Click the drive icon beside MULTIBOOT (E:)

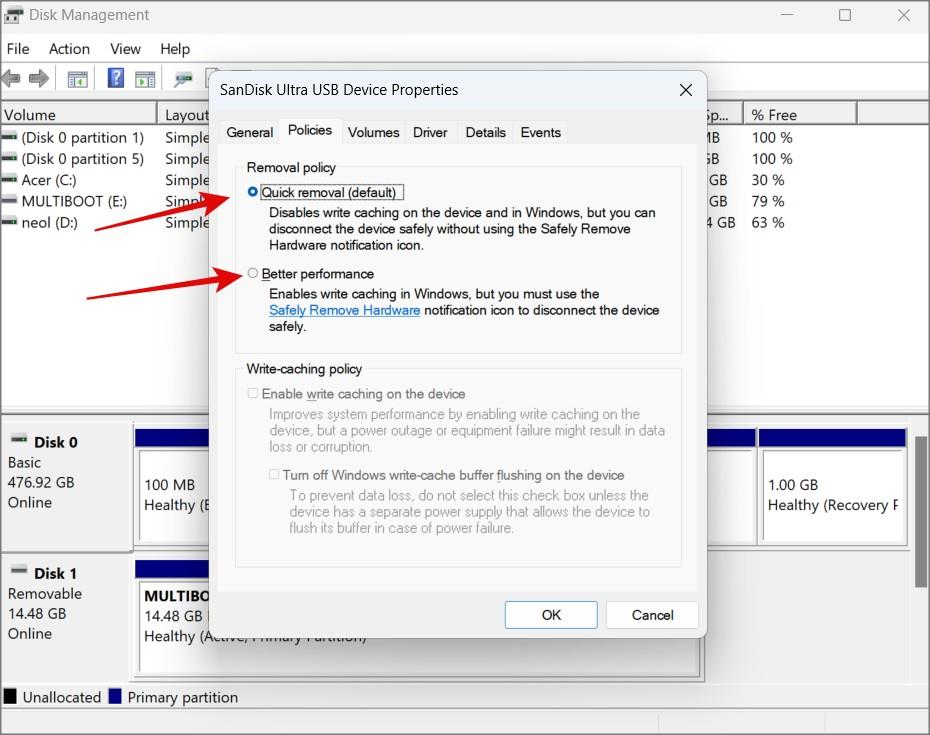9,201
